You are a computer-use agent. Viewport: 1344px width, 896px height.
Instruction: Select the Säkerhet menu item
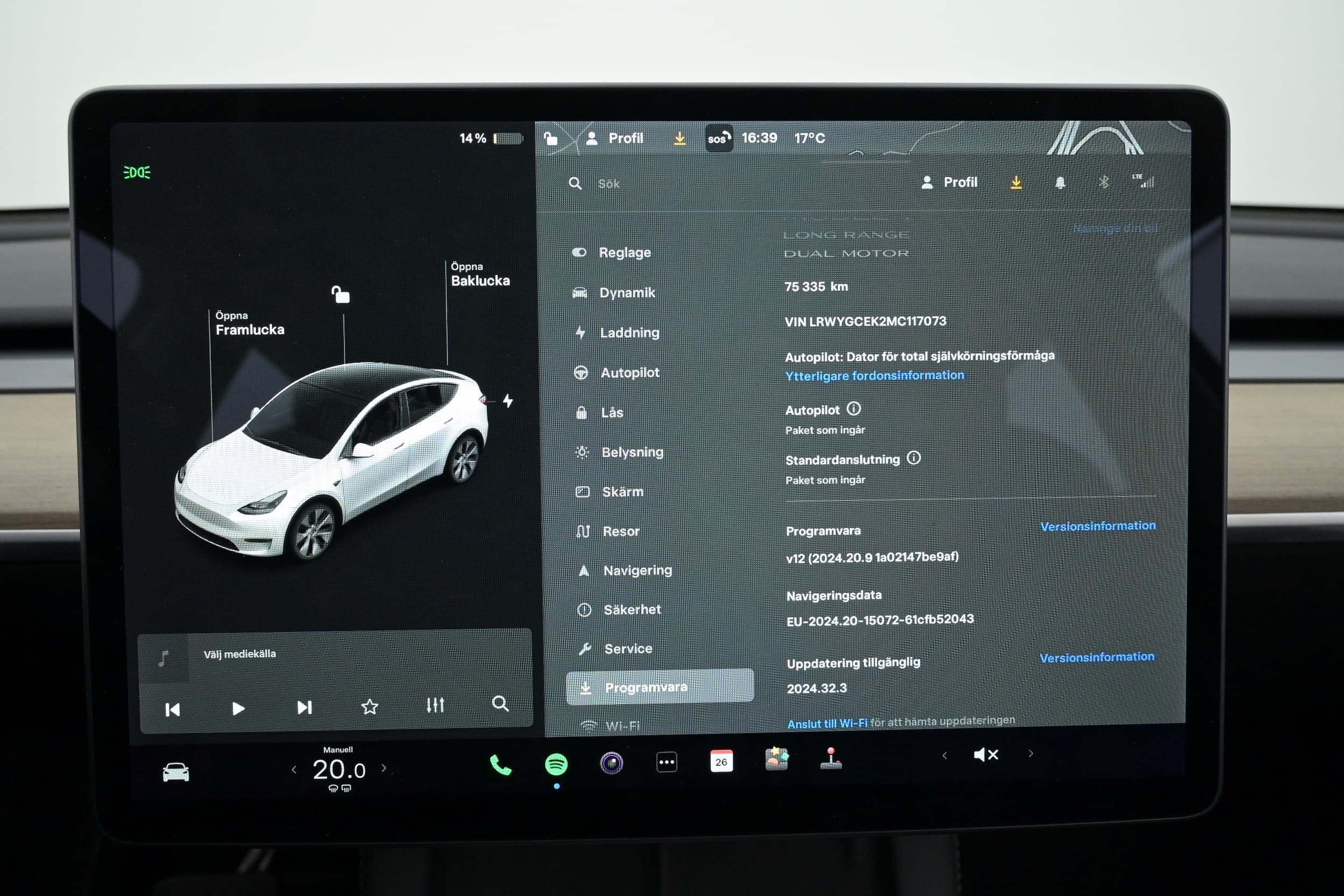click(x=619, y=610)
